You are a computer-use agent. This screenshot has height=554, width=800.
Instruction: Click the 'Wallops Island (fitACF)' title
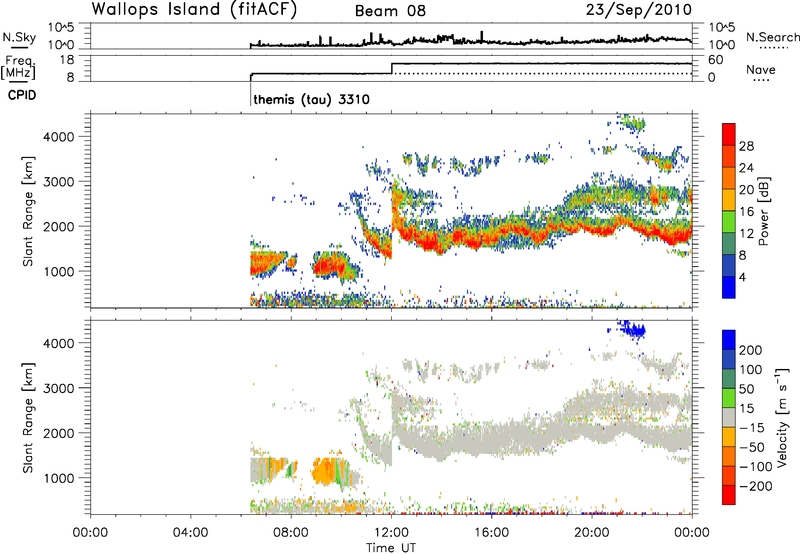(x=194, y=10)
